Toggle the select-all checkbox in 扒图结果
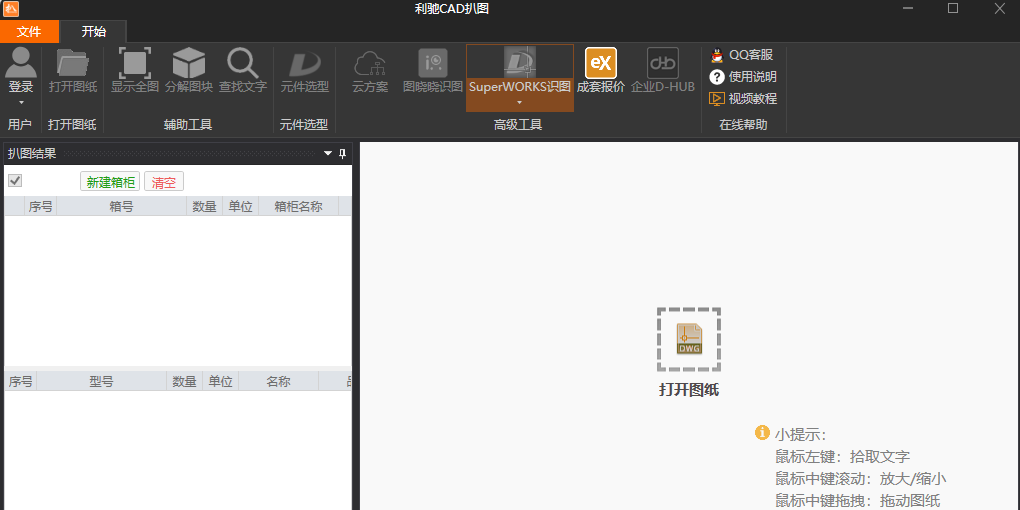 point(15,180)
